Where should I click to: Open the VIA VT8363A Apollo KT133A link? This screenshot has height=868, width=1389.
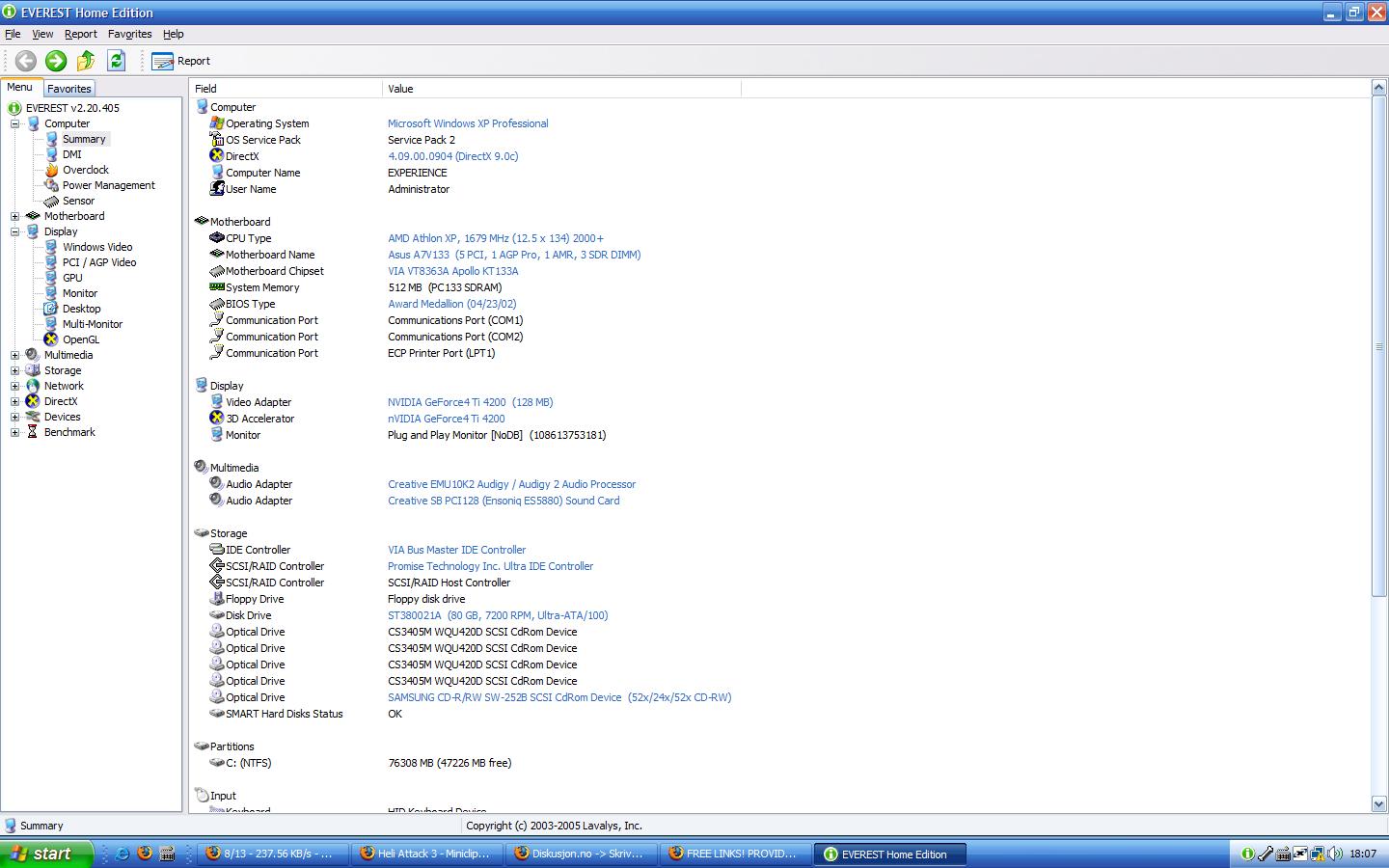tap(453, 271)
